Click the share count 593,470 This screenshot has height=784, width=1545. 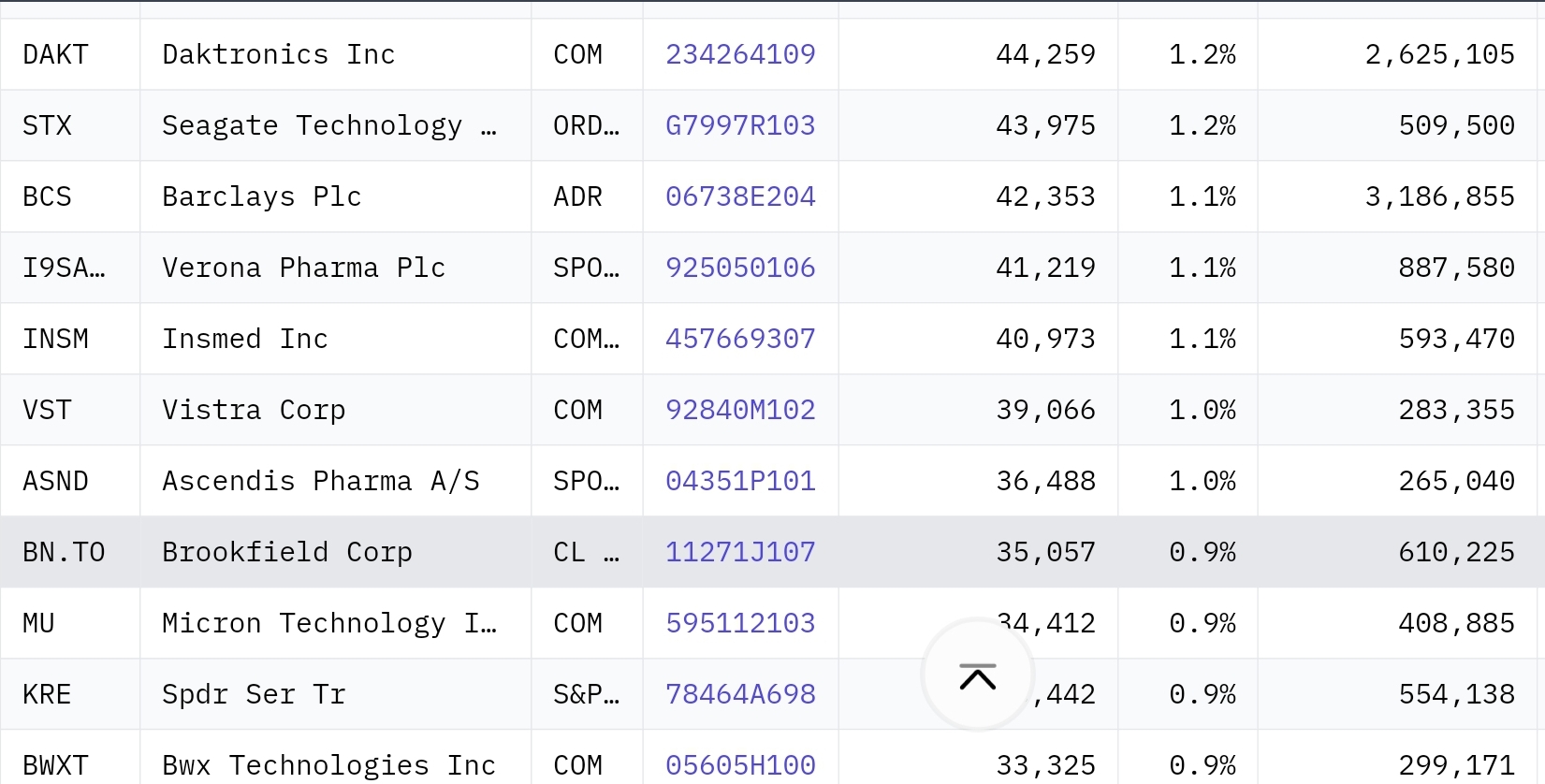click(1457, 339)
